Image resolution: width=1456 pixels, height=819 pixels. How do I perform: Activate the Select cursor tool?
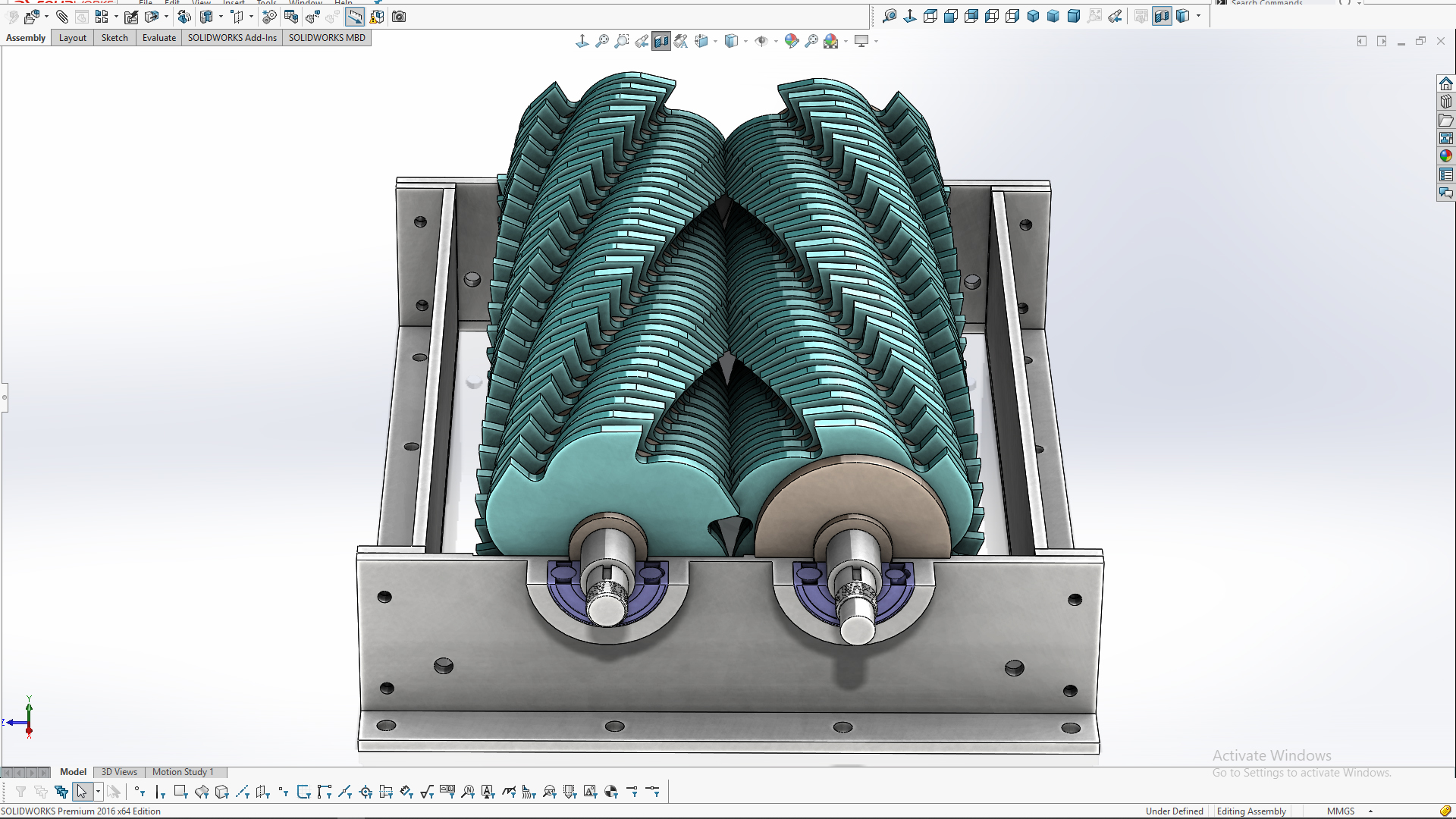(82, 792)
